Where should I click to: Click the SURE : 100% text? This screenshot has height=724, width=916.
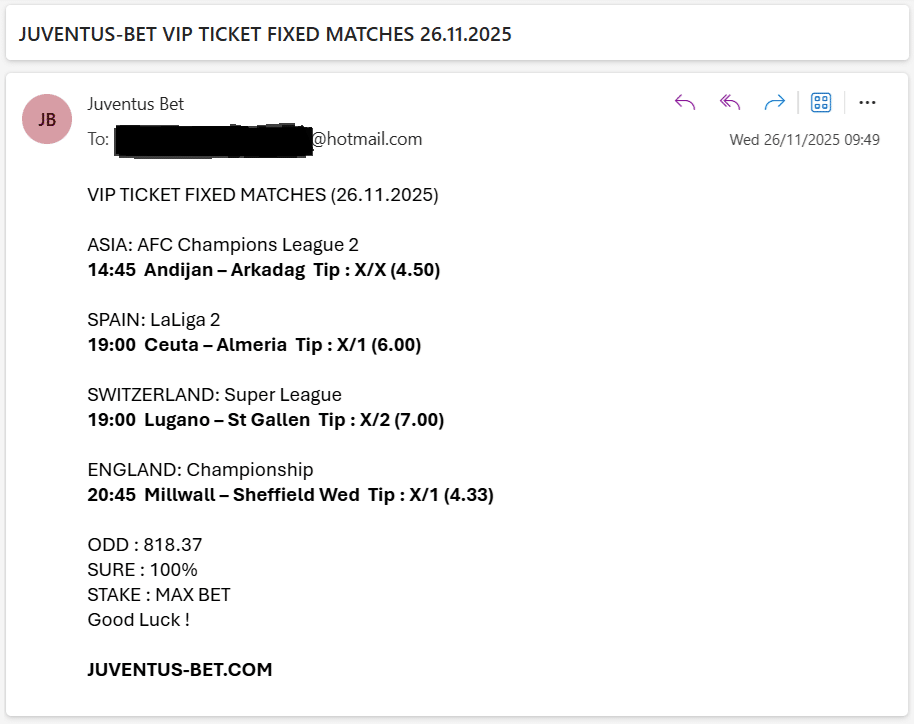point(141,569)
